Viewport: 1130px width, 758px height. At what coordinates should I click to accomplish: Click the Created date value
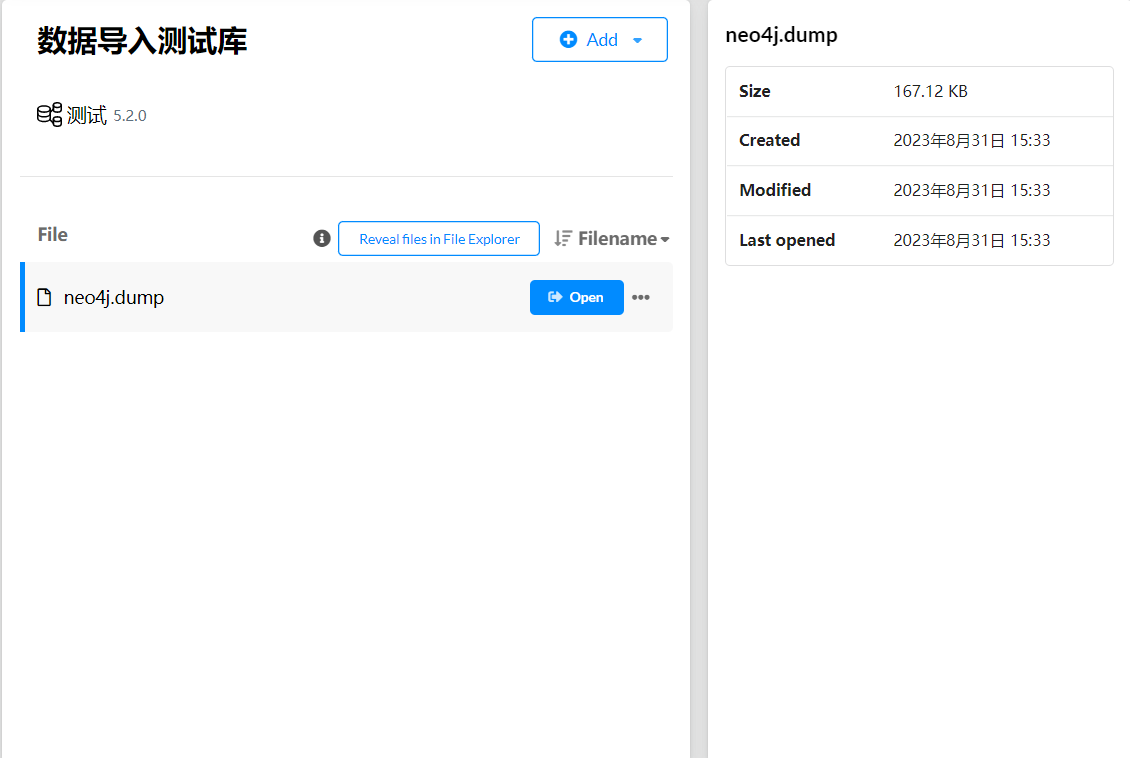click(971, 141)
